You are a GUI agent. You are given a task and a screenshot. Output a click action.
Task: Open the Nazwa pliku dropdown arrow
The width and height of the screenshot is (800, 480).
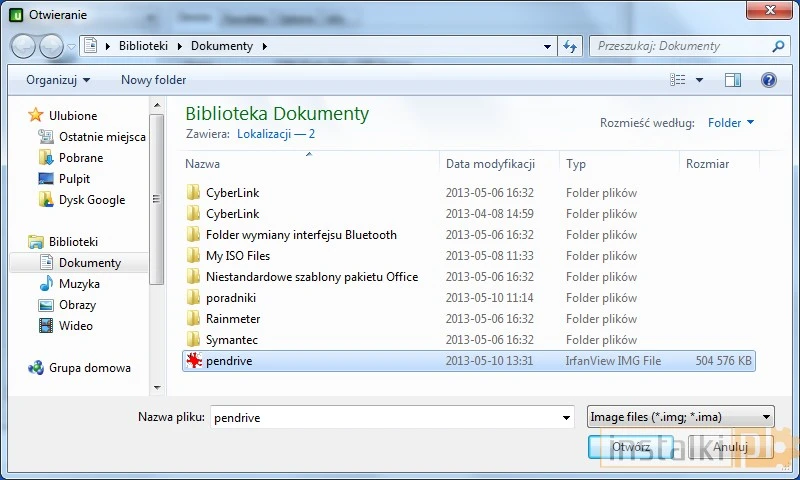pos(566,417)
